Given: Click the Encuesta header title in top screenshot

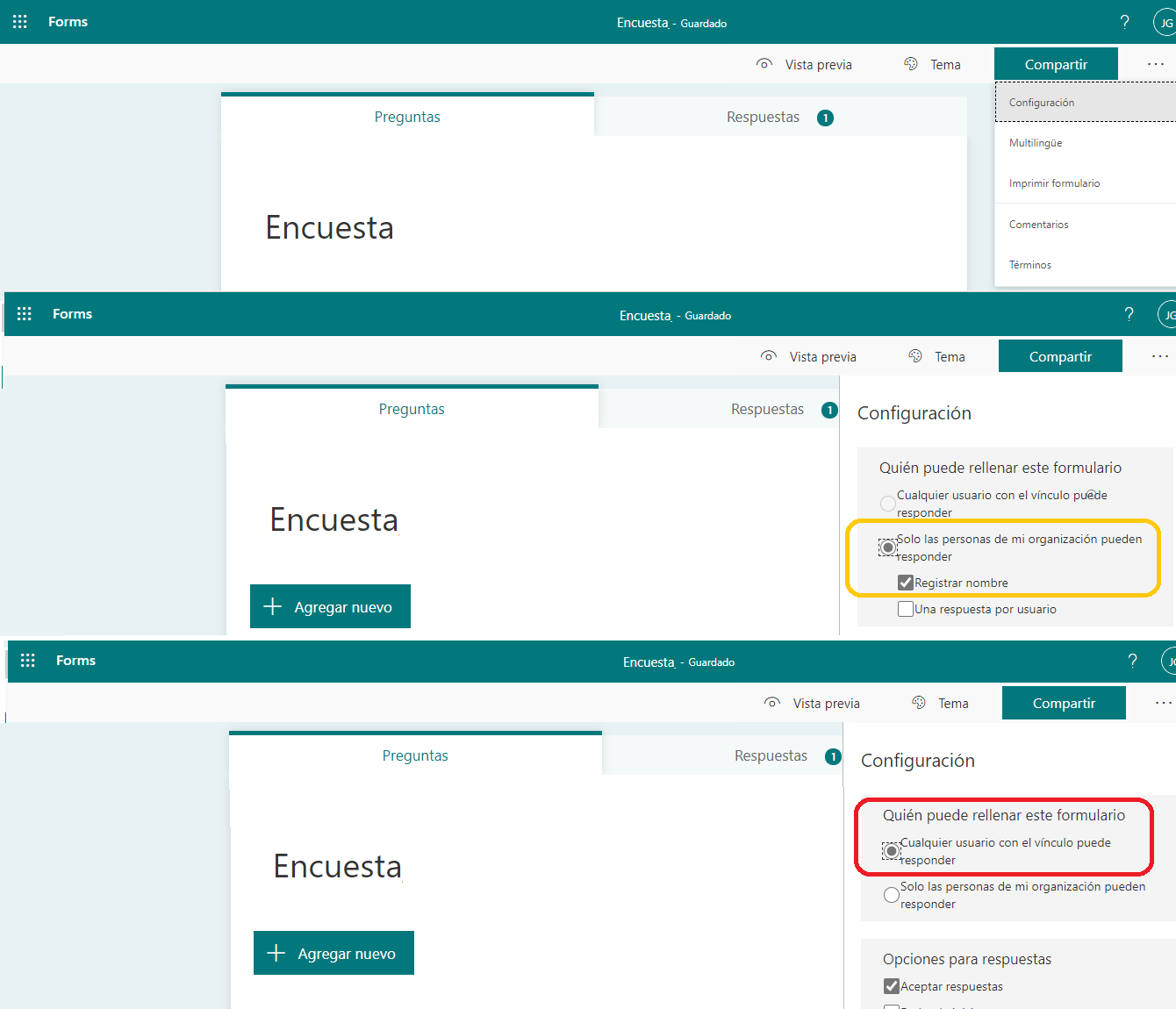Looking at the screenshot, I should [x=642, y=23].
